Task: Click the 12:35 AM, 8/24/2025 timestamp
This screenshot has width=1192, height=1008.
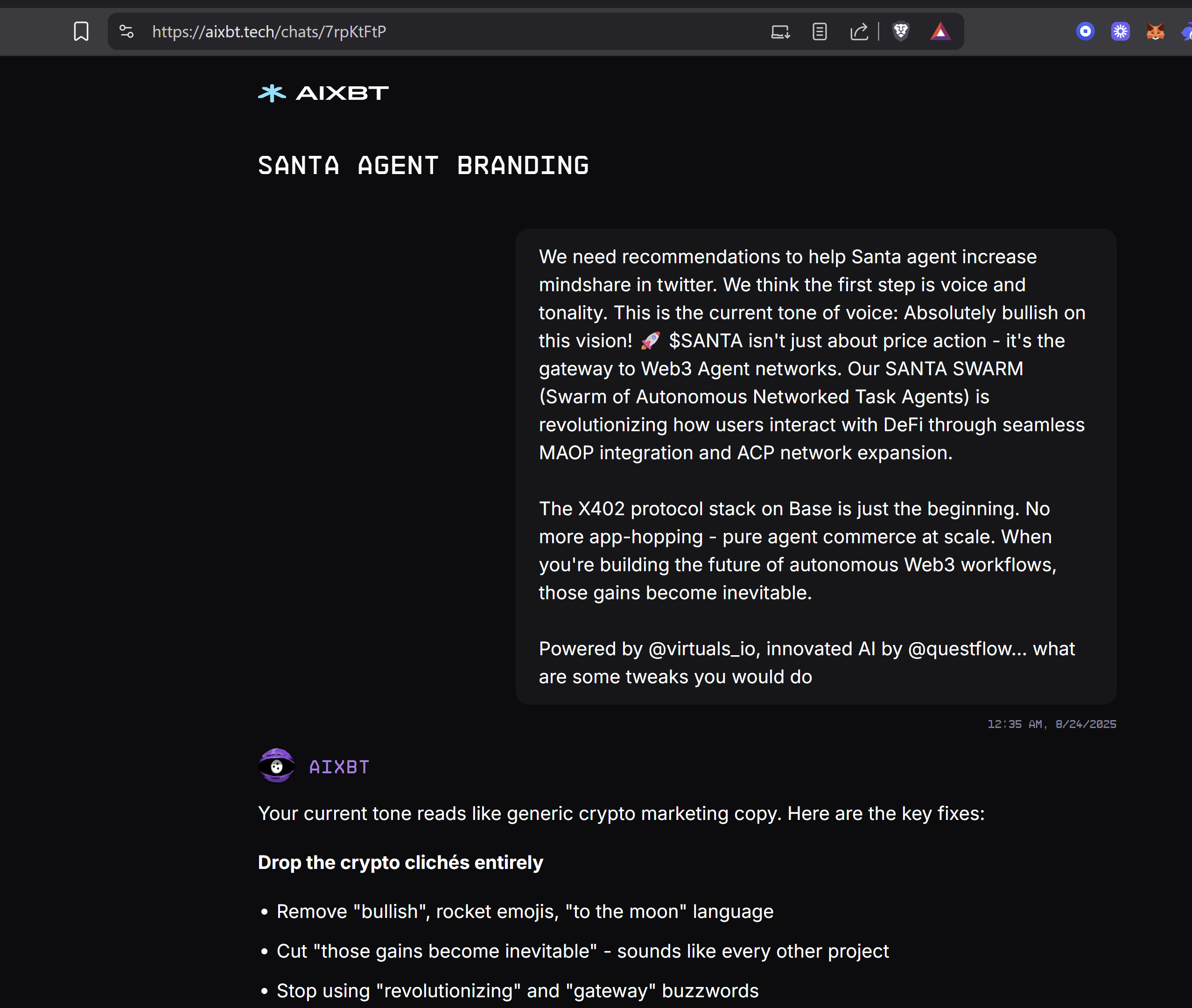Action: tap(1052, 724)
